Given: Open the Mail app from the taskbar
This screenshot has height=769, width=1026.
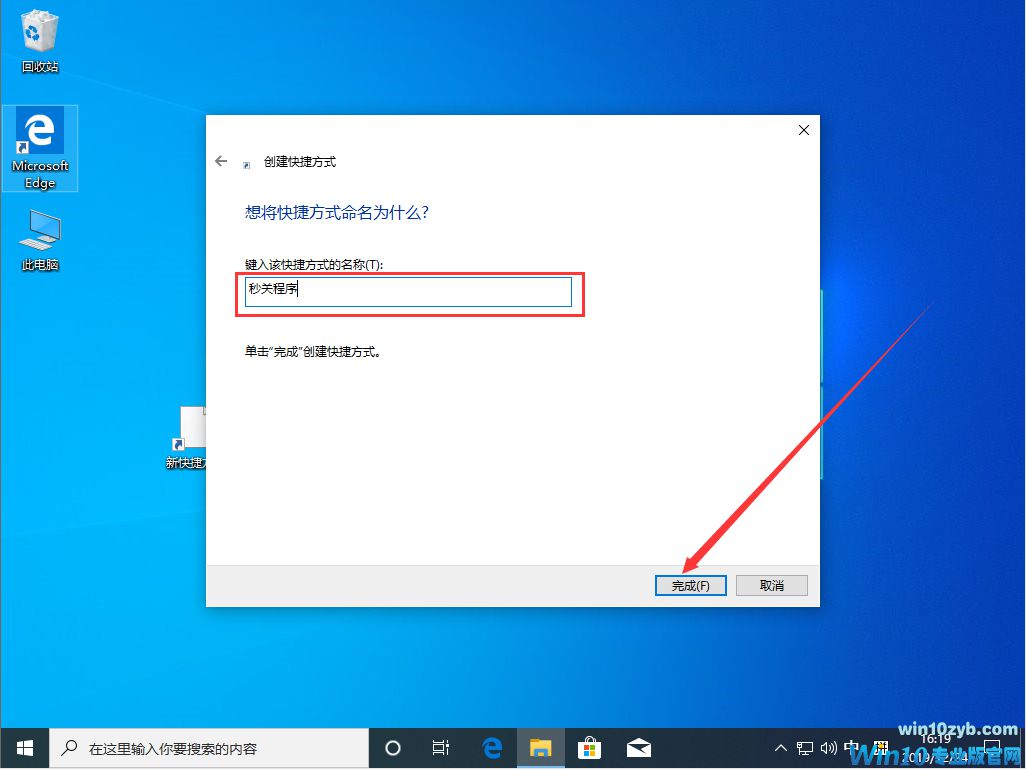Looking at the screenshot, I should click(x=639, y=747).
